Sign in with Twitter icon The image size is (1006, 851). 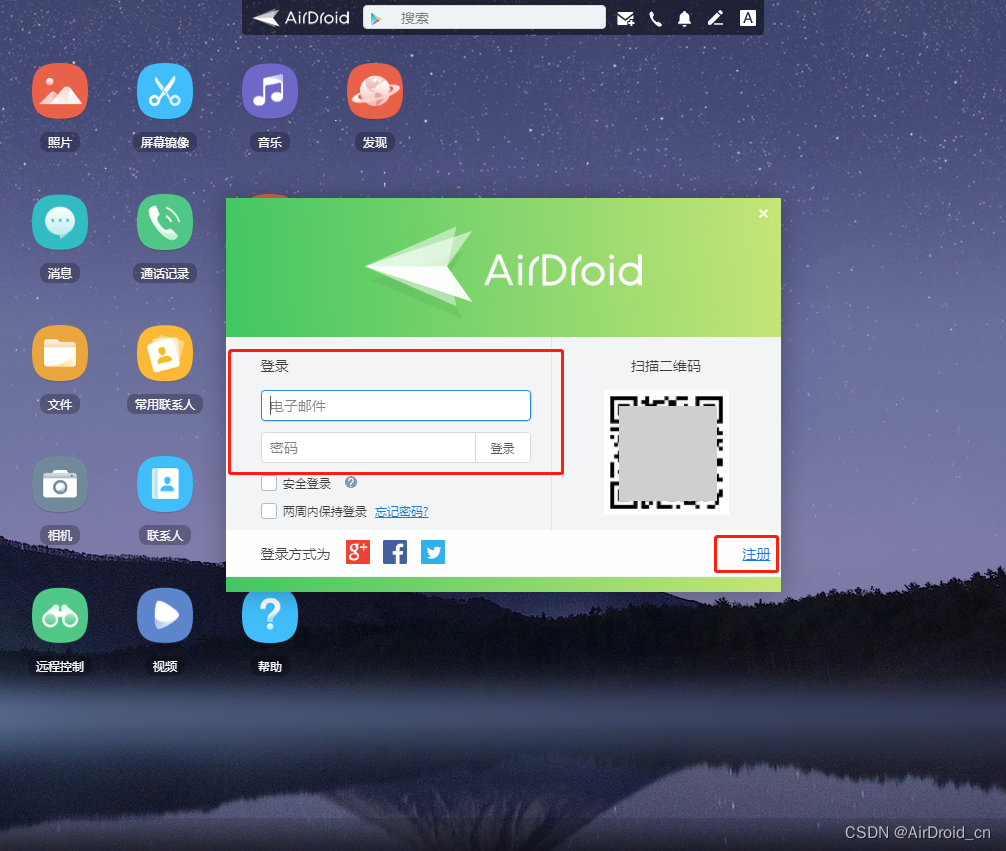(433, 552)
